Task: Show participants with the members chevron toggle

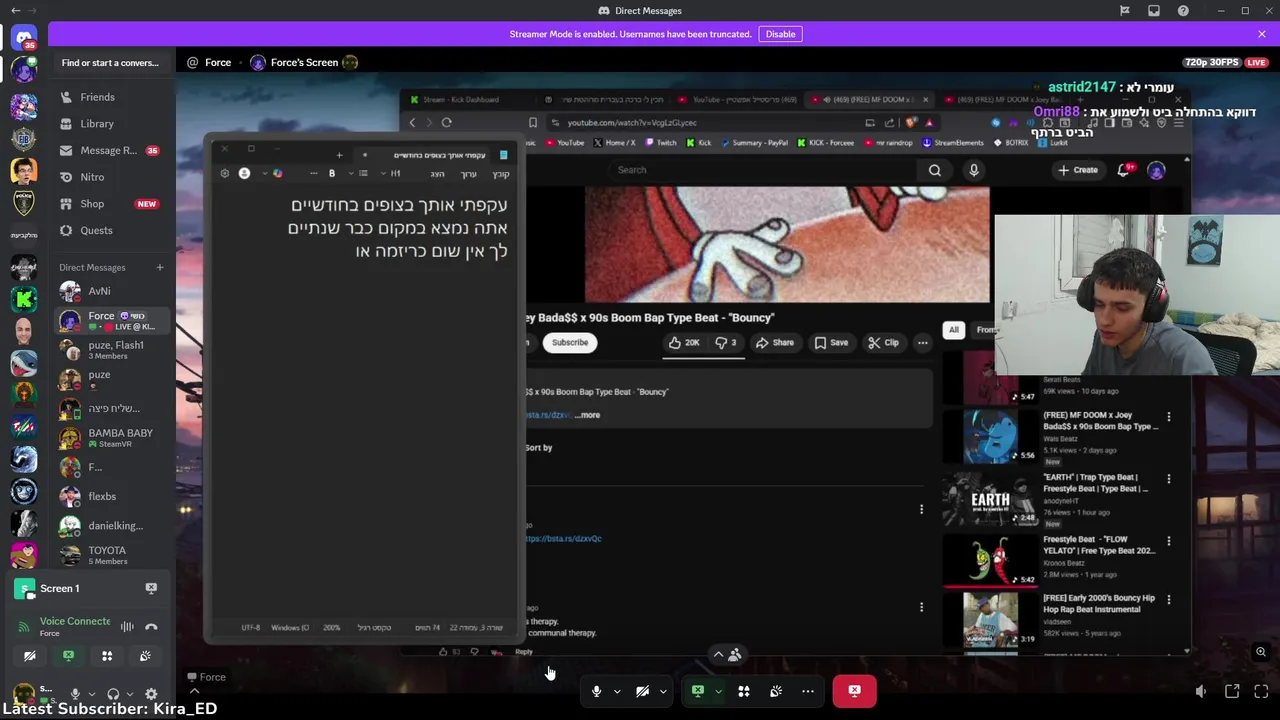Action: point(726,655)
